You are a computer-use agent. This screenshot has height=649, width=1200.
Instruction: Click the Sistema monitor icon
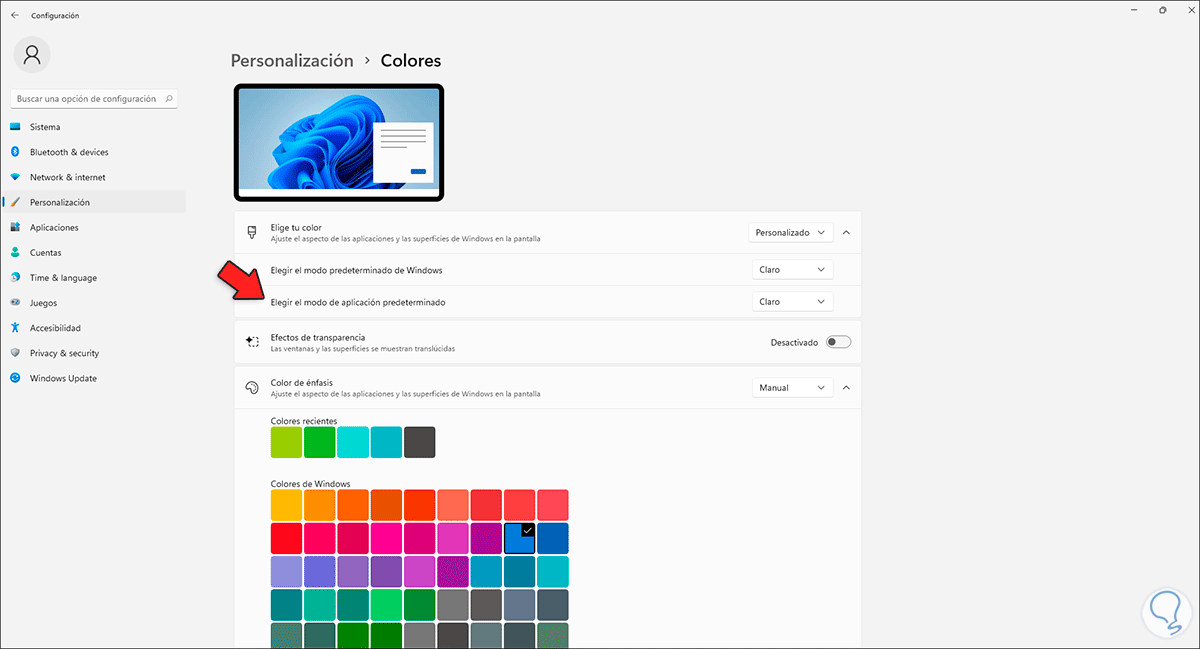pos(15,127)
